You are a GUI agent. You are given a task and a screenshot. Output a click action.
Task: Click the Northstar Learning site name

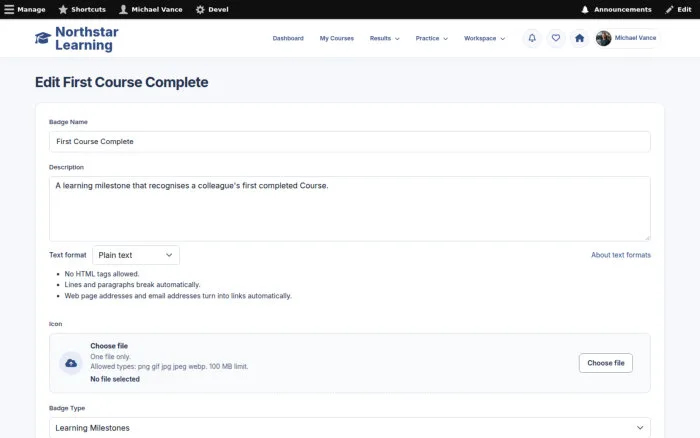coord(87,38)
